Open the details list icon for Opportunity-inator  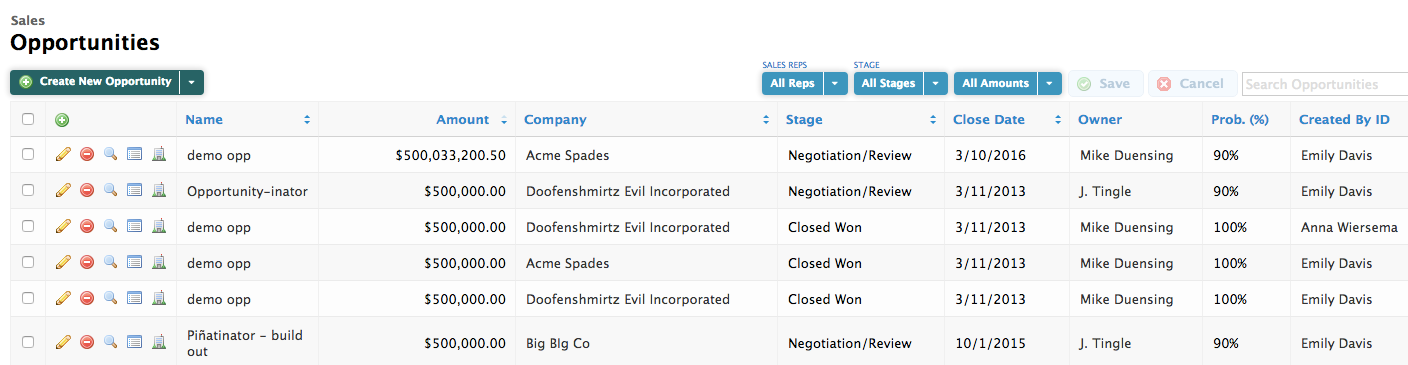pos(135,191)
